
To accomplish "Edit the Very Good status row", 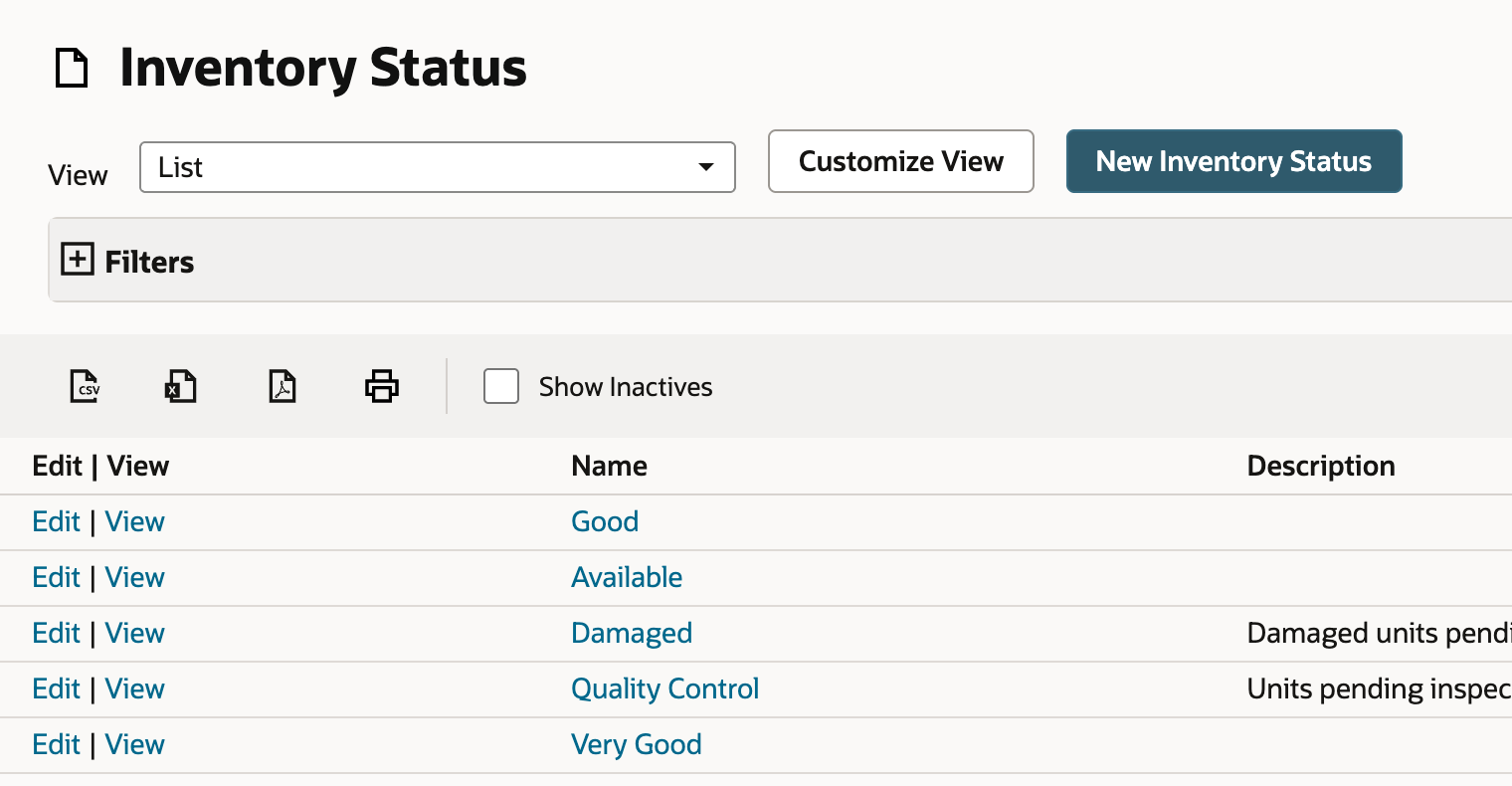I will (x=56, y=744).
